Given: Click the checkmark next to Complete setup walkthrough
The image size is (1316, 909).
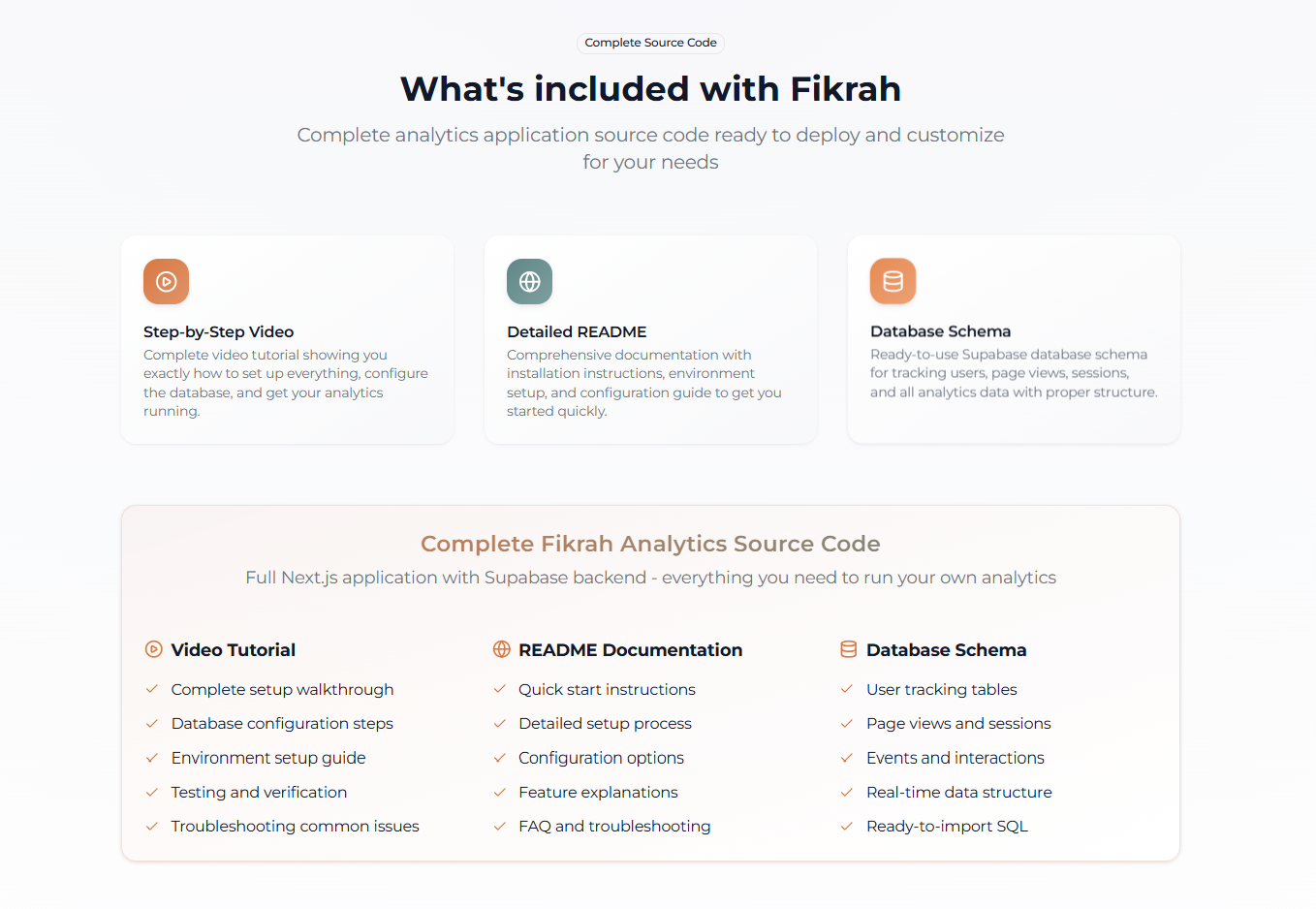Looking at the screenshot, I should pyautogui.click(x=152, y=689).
